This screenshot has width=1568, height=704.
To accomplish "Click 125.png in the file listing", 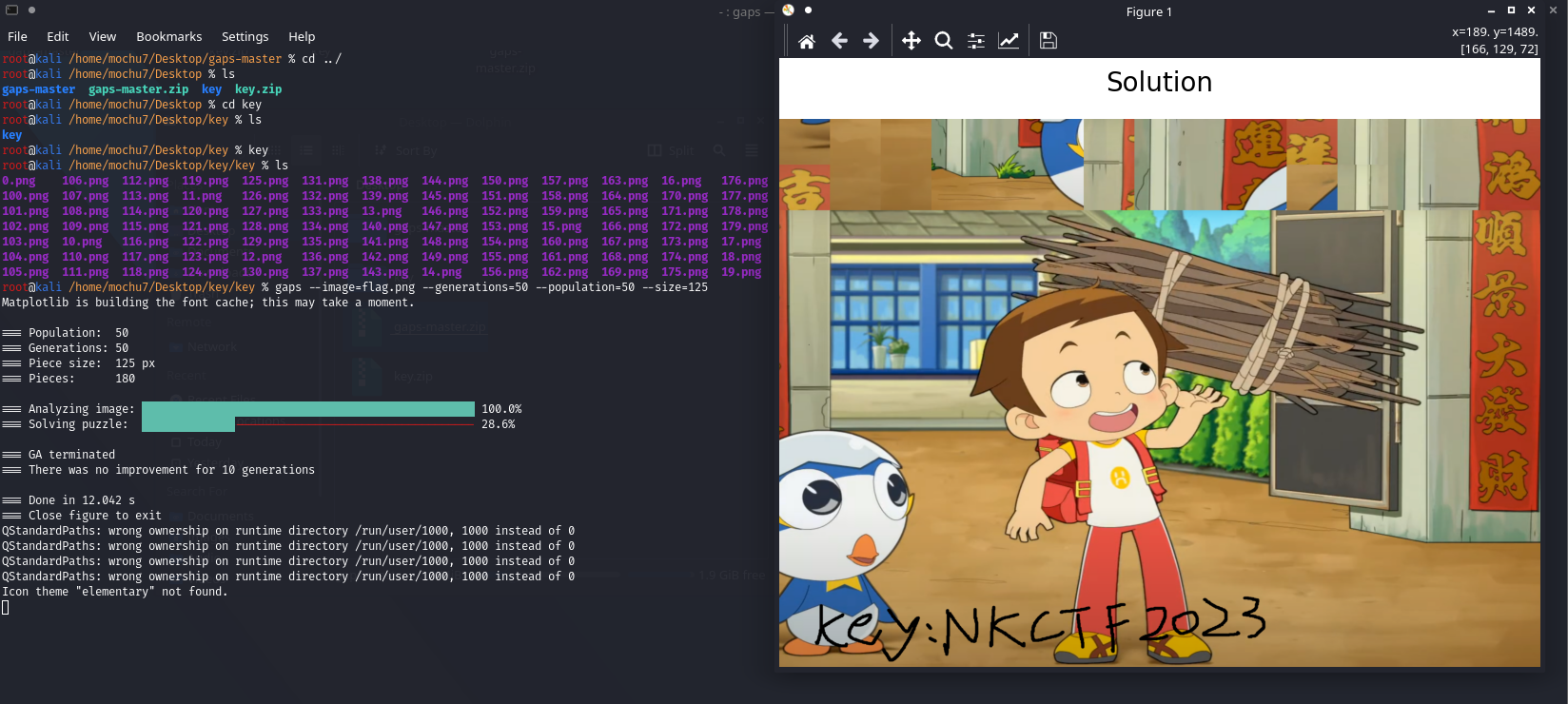I will click(x=265, y=181).
